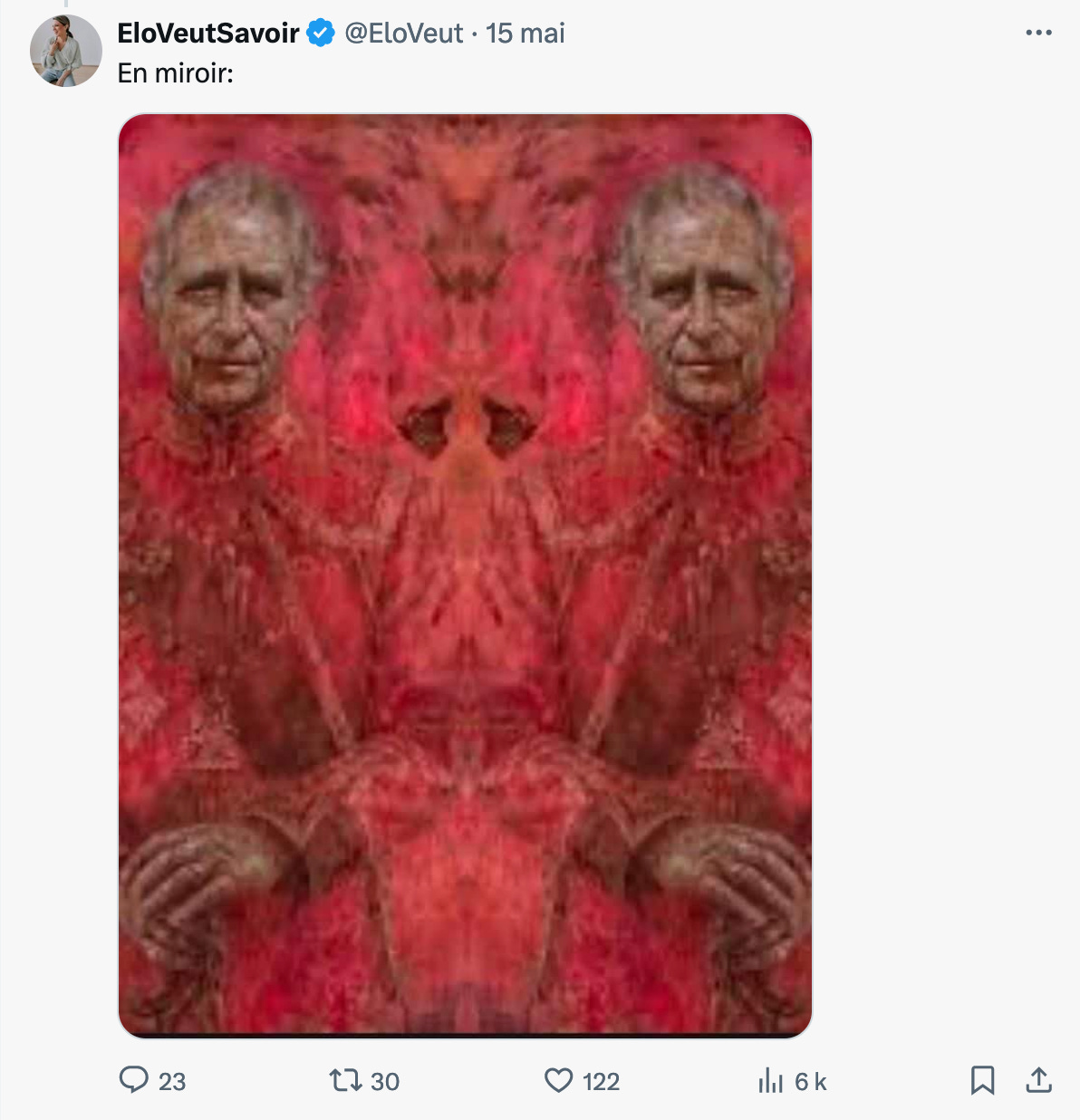Image resolution: width=1080 pixels, height=1120 pixels.
Task: Like the tweet with the heart icon
Action: tap(559, 1080)
